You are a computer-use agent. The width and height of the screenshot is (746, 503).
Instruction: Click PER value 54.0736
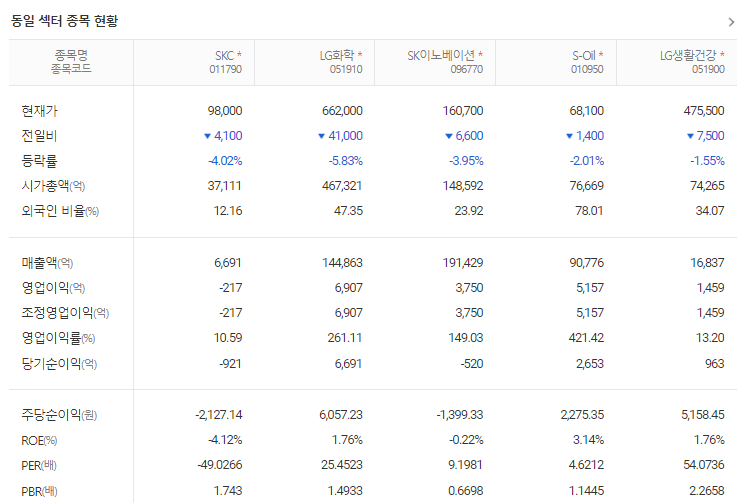704,465
